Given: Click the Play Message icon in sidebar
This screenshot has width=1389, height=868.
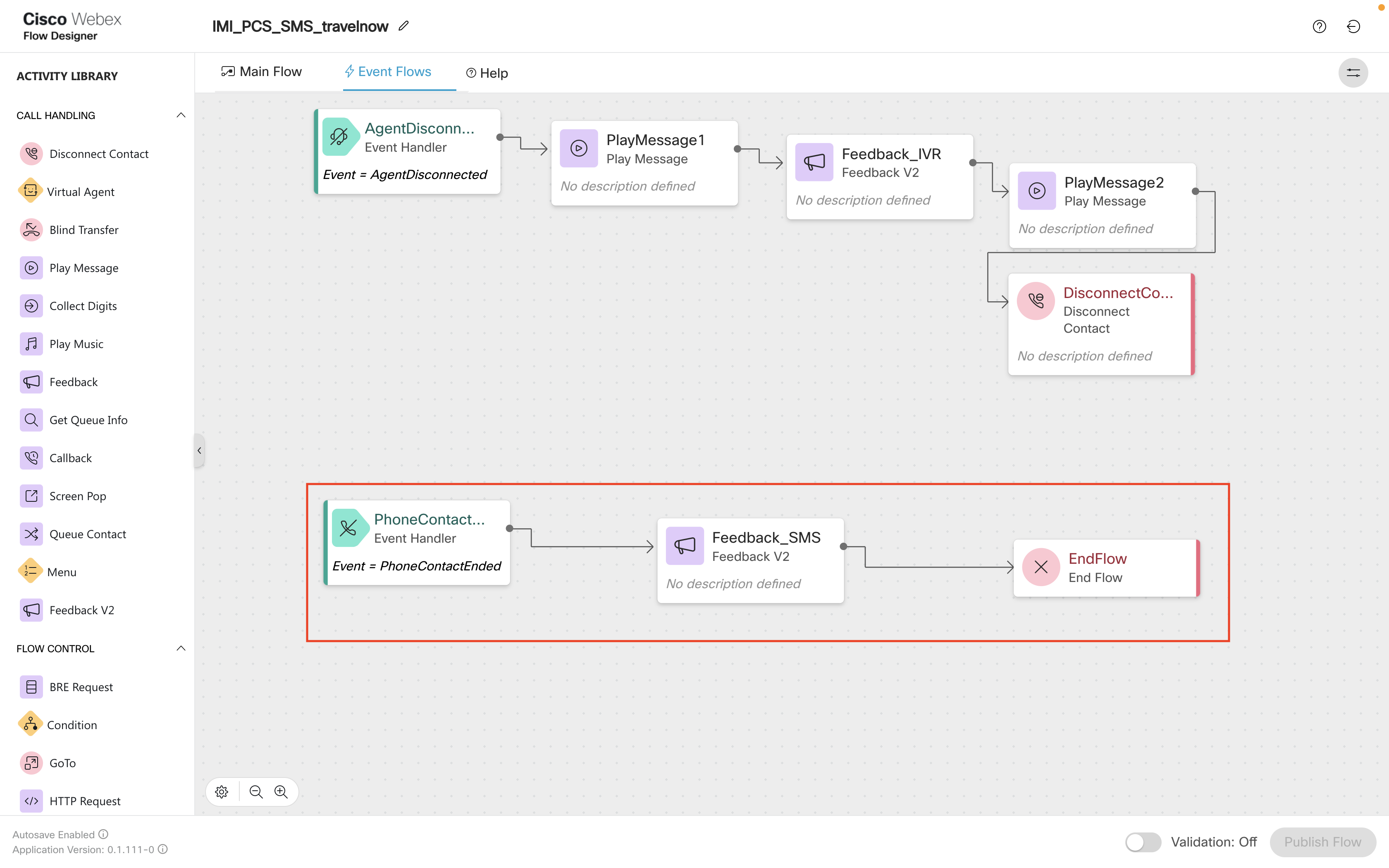Looking at the screenshot, I should (31, 267).
